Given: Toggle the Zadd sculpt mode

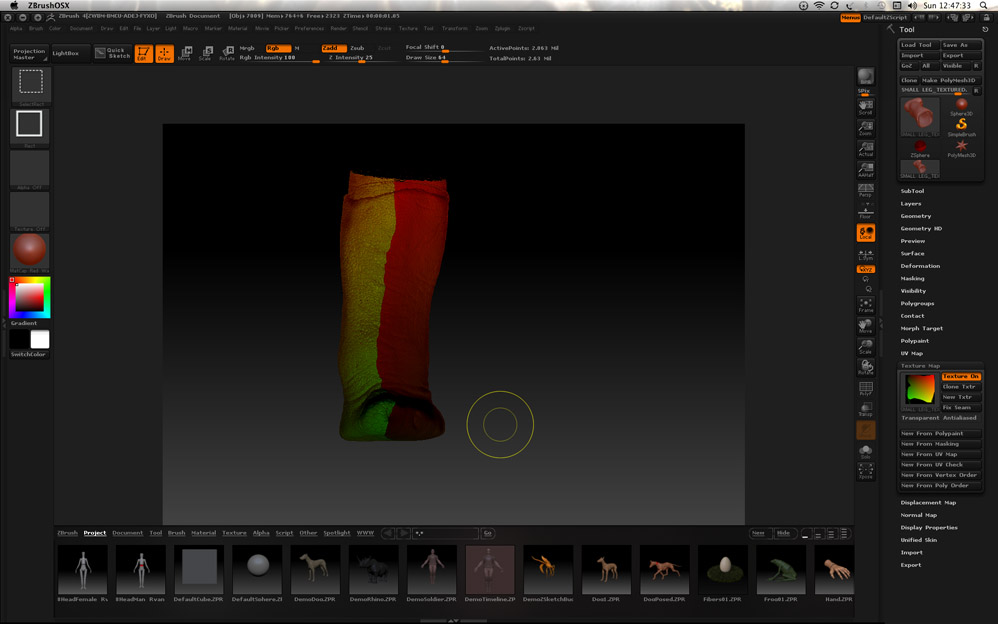Looking at the screenshot, I should click(x=334, y=48).
